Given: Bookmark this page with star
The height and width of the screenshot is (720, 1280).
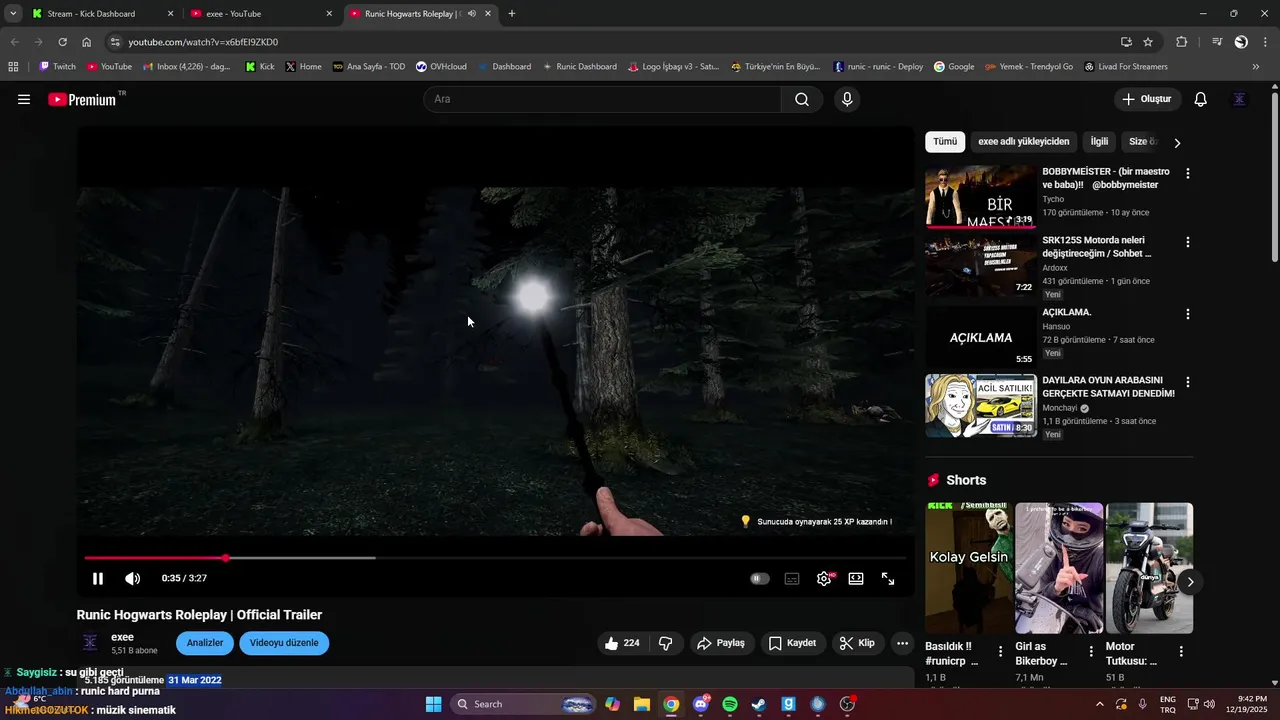Looking at the screenshot, I should pyautogui.click(x=1148, y=42).
